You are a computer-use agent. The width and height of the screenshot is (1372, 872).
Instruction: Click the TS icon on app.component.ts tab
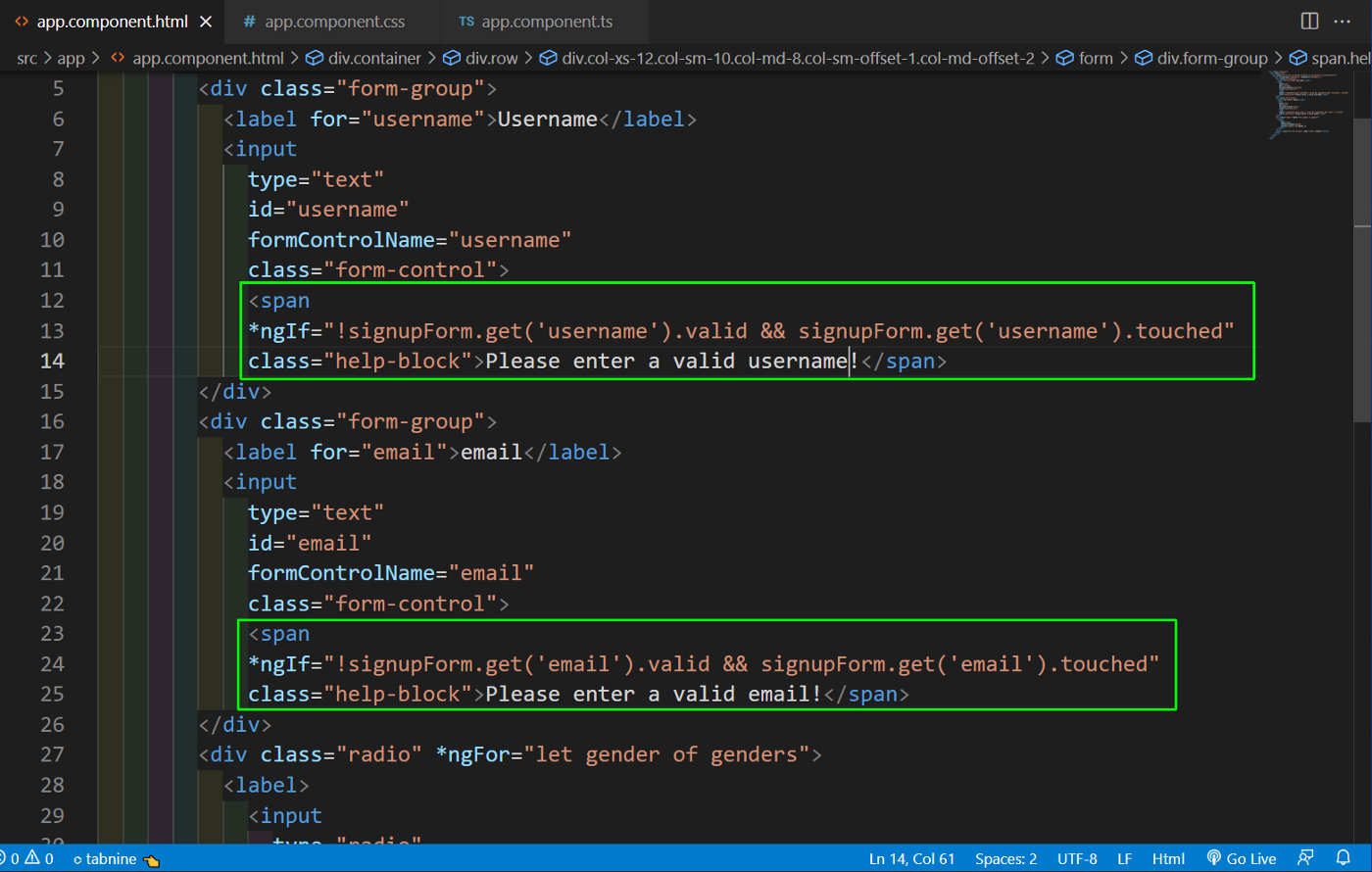(x=466, y=22)
